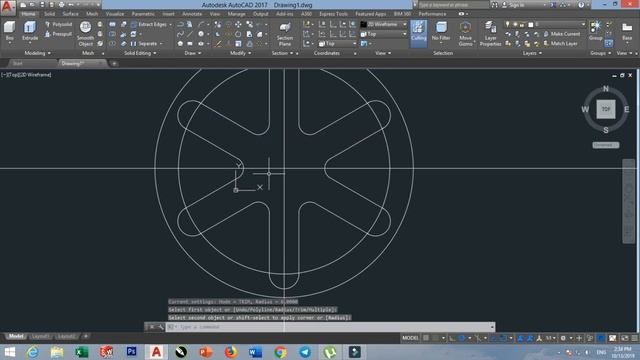Click the viewport label Top 2D Wireframe
640x360 pixels.
click(x=26, y=75)
